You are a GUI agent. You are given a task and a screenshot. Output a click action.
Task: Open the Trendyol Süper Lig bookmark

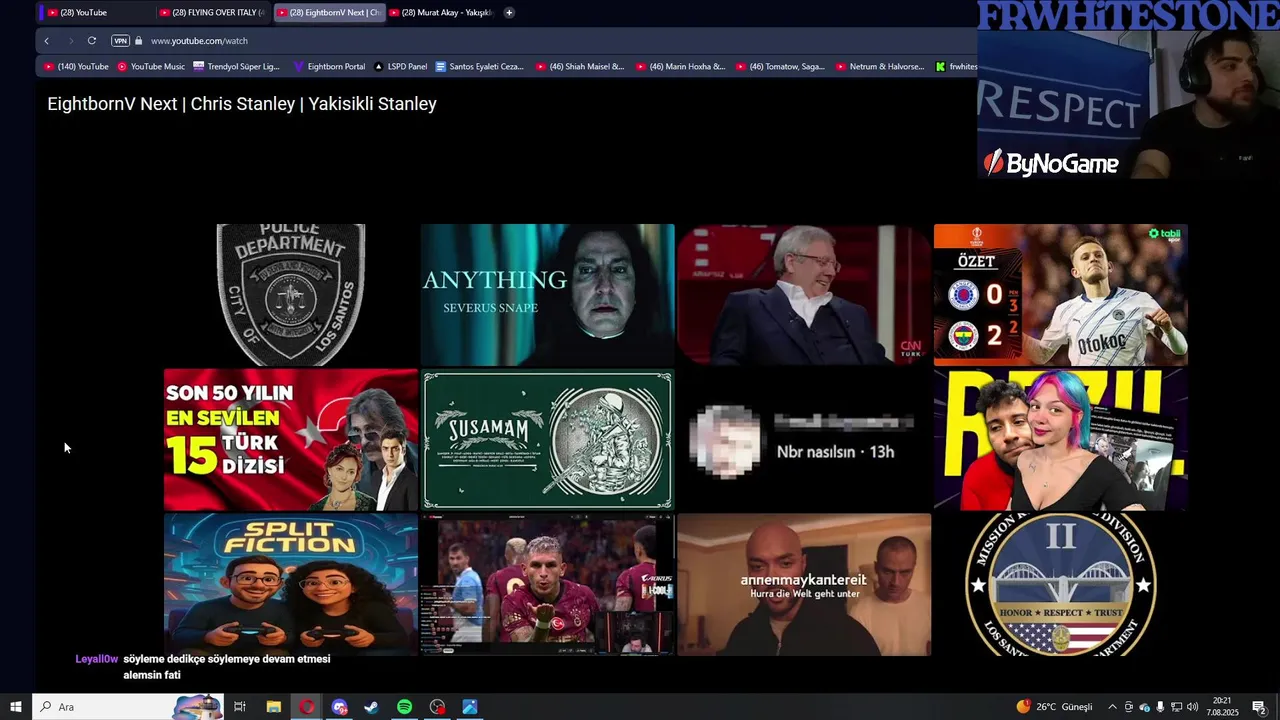tap(236, 67)
